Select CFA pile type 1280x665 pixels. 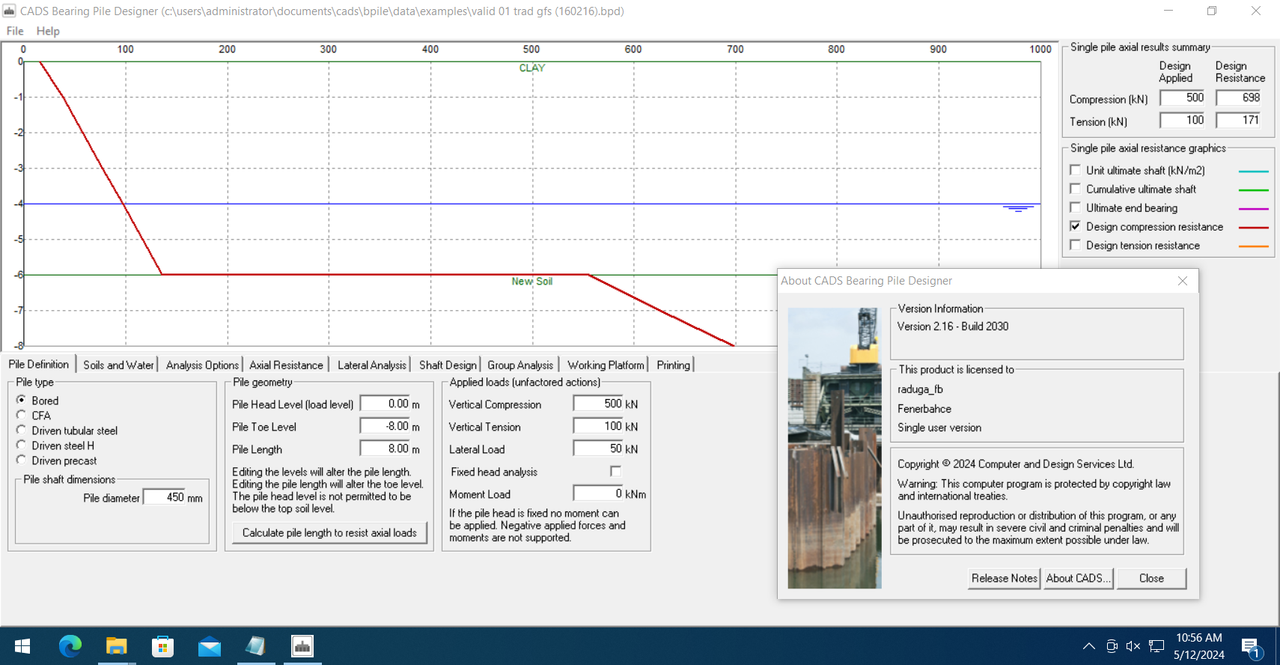(x=34, y=415)
